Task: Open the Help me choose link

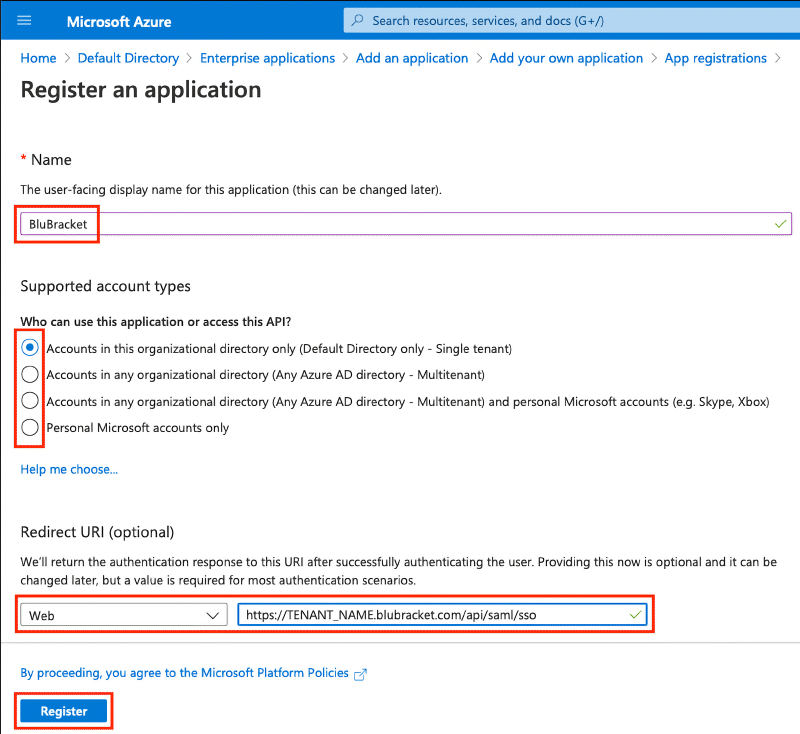Action: 69,469
